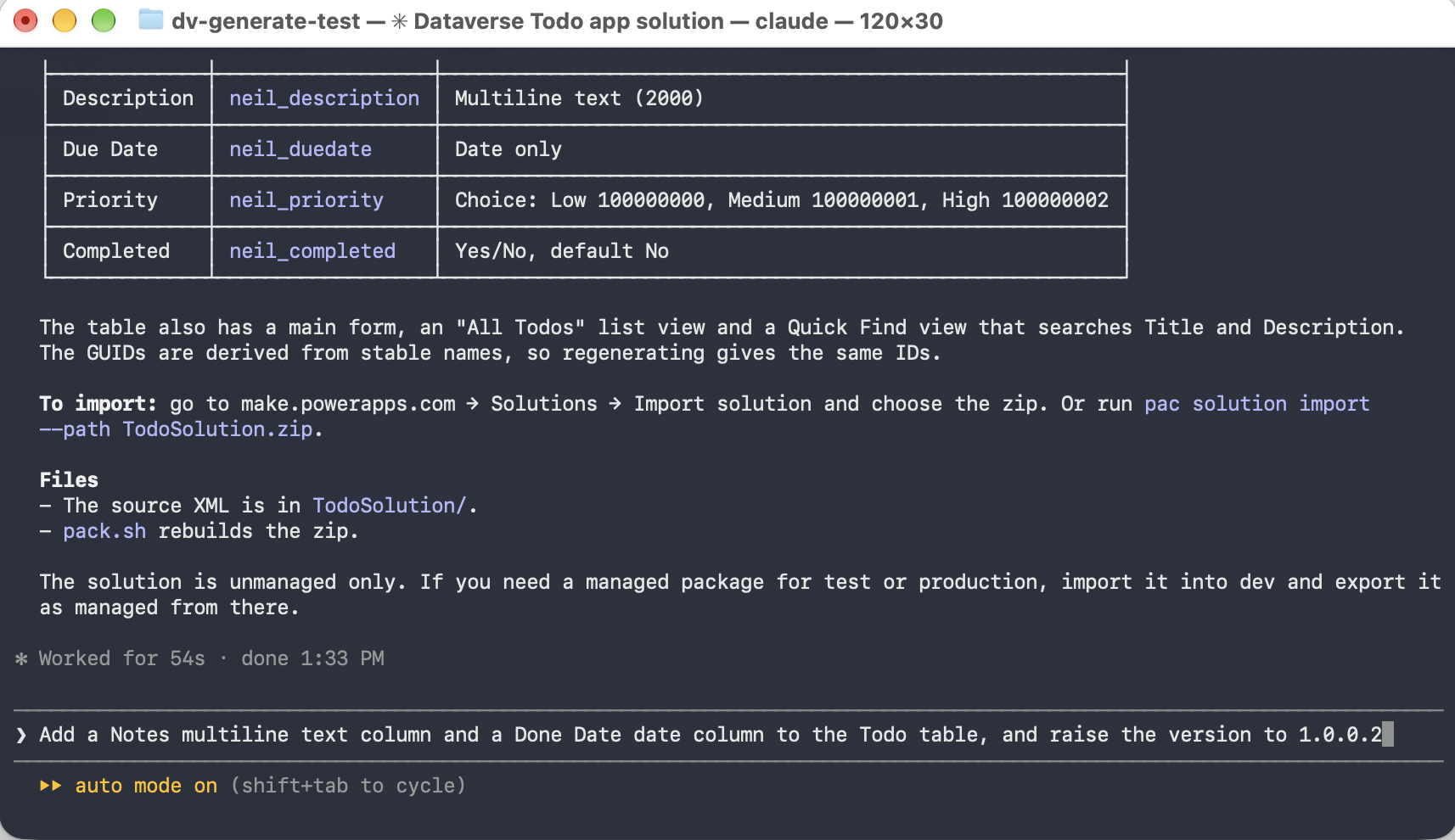
Task: Click the 'Files' bold heading
Action: click(x=69, y=480)
